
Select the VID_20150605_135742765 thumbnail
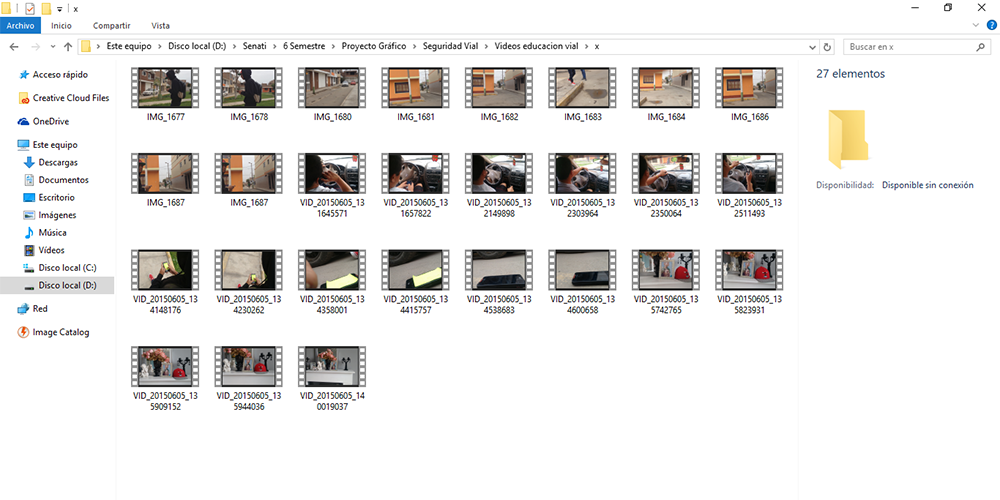coord(666,270)
